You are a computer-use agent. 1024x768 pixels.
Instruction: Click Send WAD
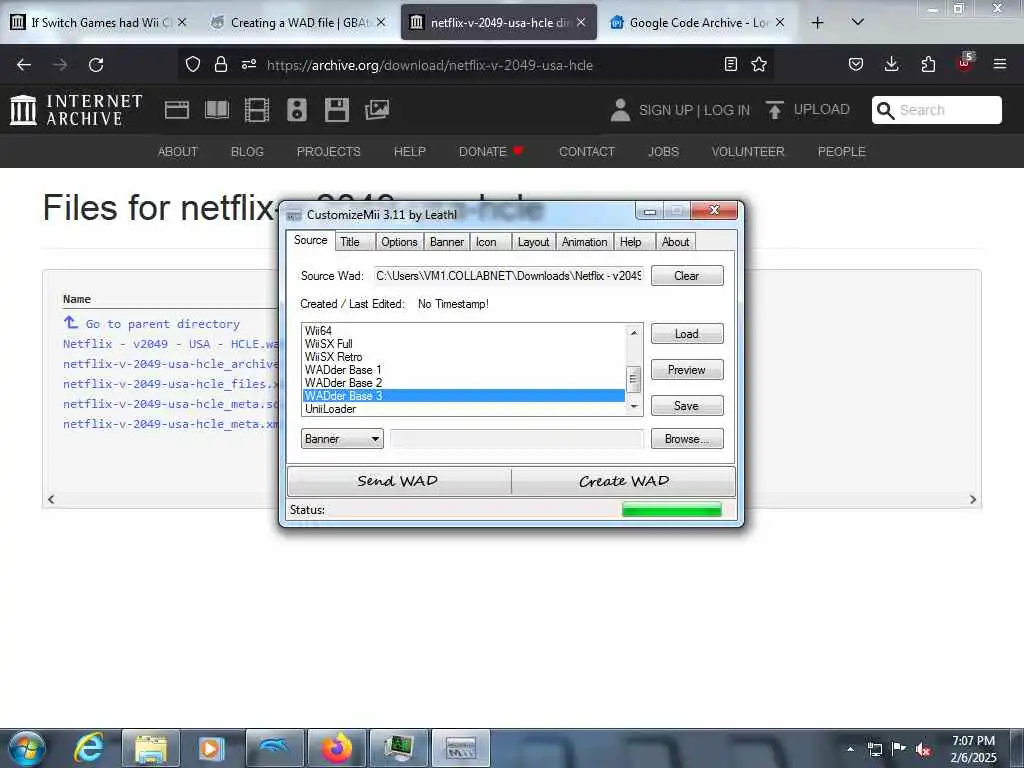point(398,481)
